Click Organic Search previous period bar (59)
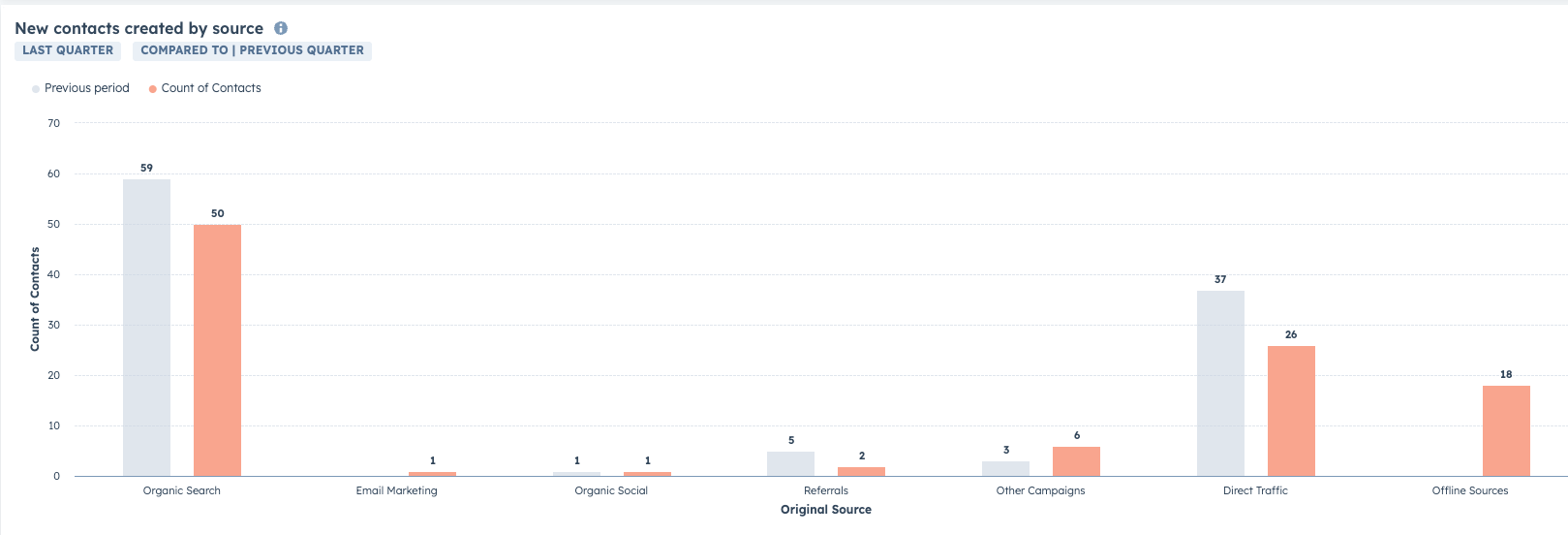This screenshot has height=535, width=1568. point(146,328)
